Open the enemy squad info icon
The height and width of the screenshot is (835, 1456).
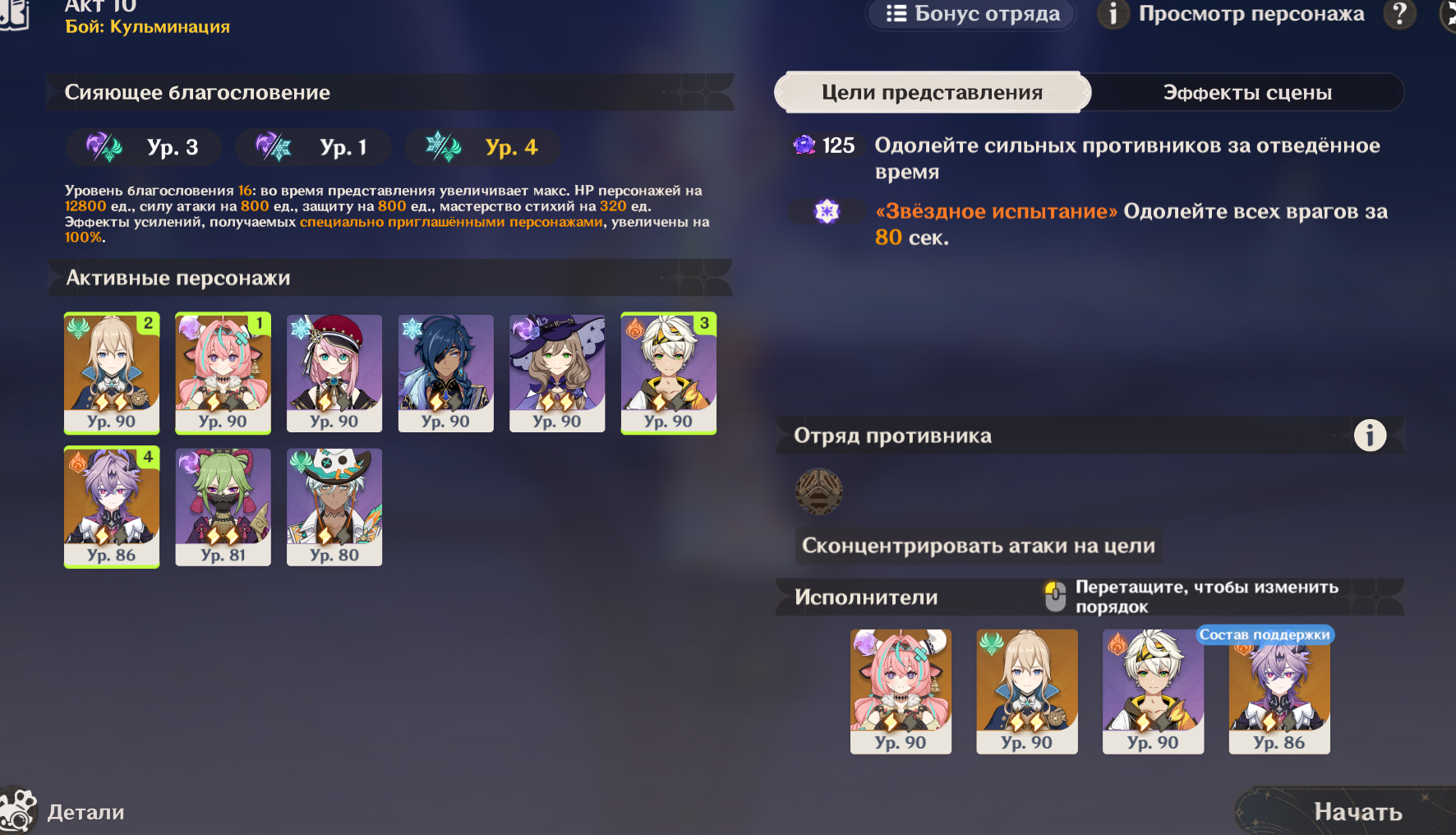(1370, 435)
